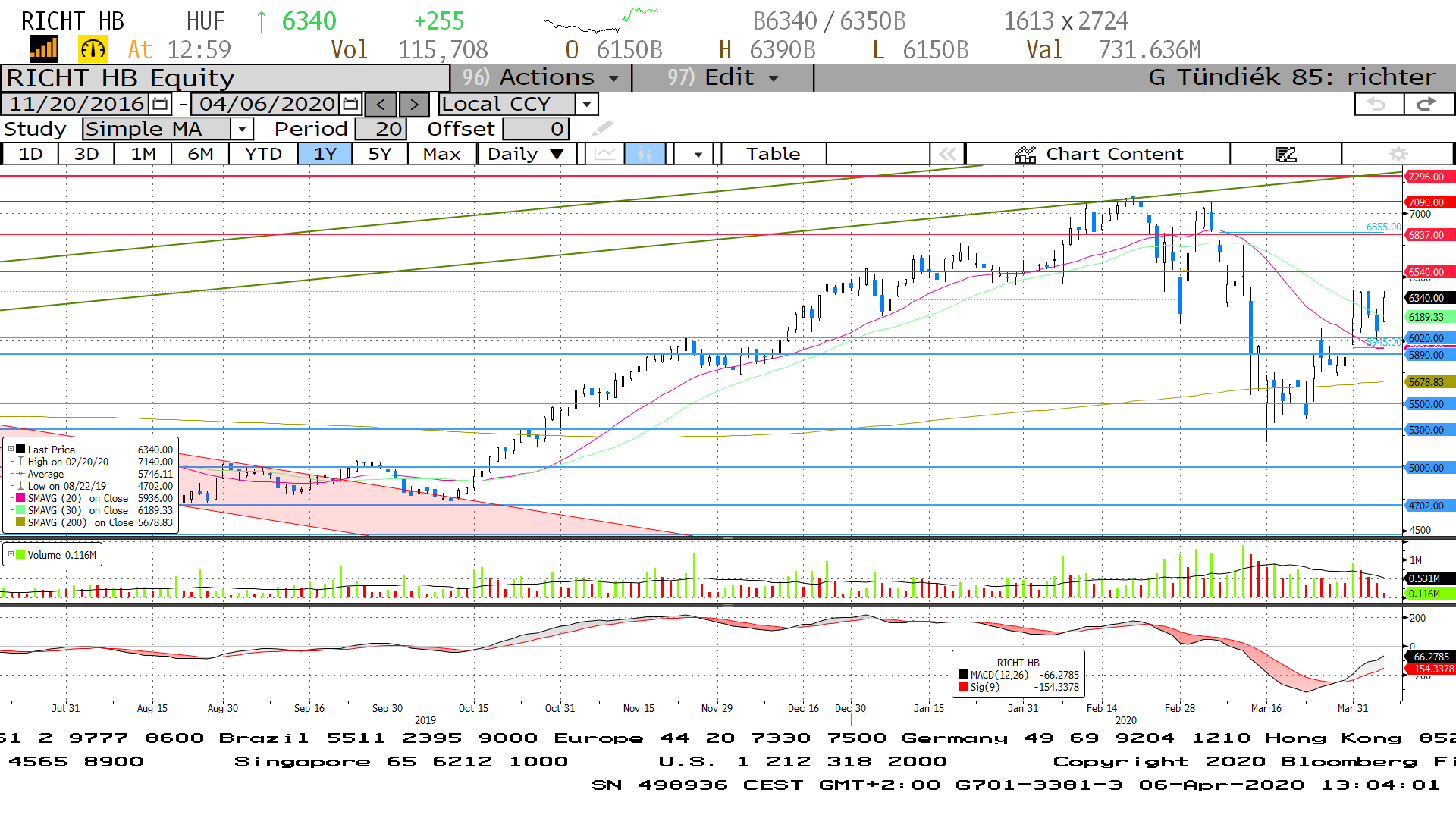Screen dimensions: 1456x815
Task: Open the Local CCY currency dropdown
Action: click(586, 104)
